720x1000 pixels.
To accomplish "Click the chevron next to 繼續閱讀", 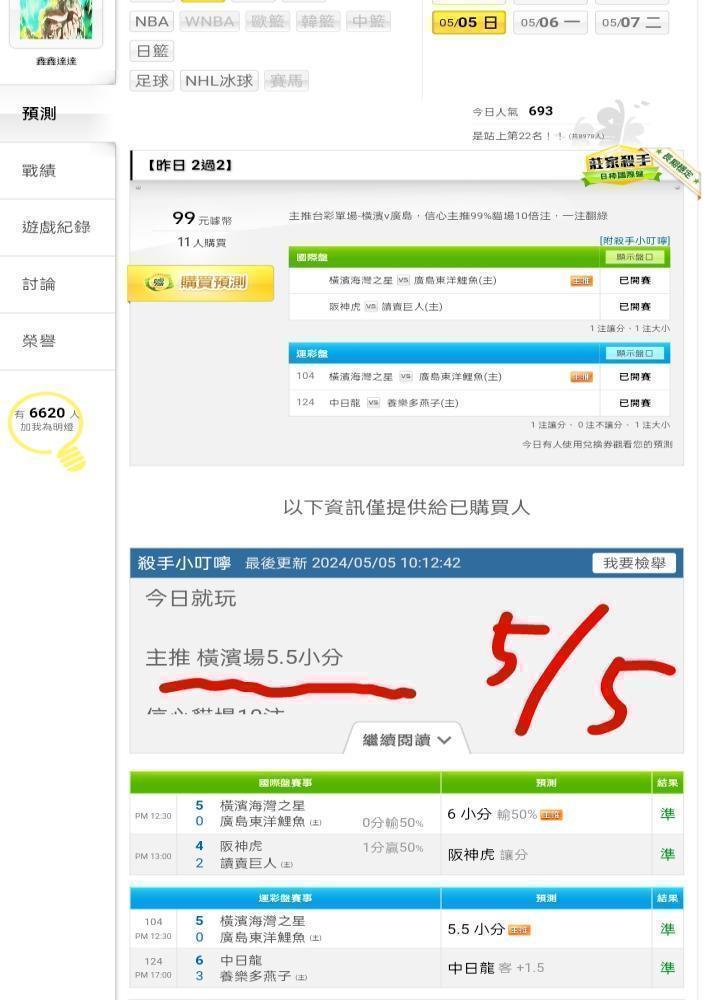I will 444,740.
